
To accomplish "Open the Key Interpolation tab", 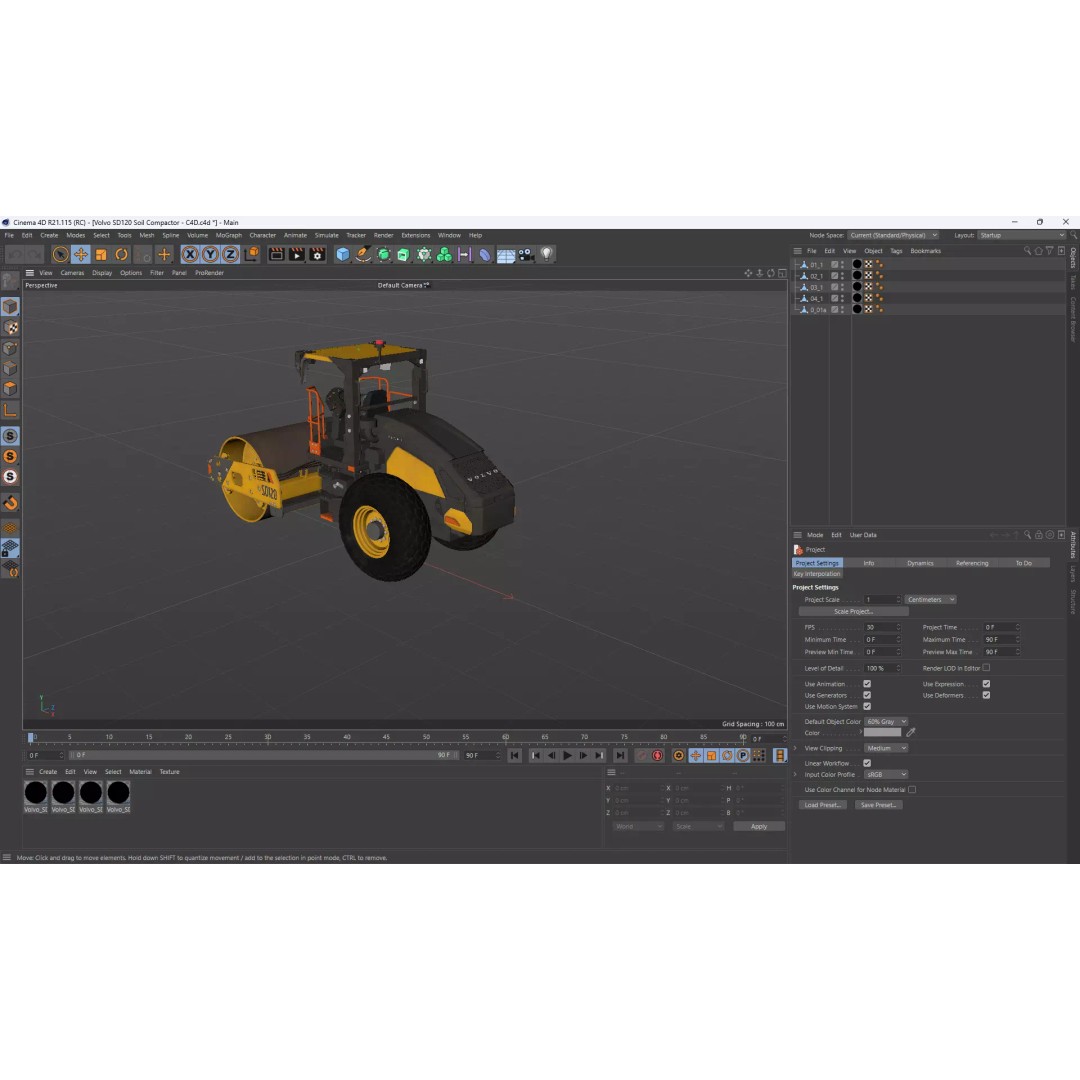I will [x=817, y=574].
